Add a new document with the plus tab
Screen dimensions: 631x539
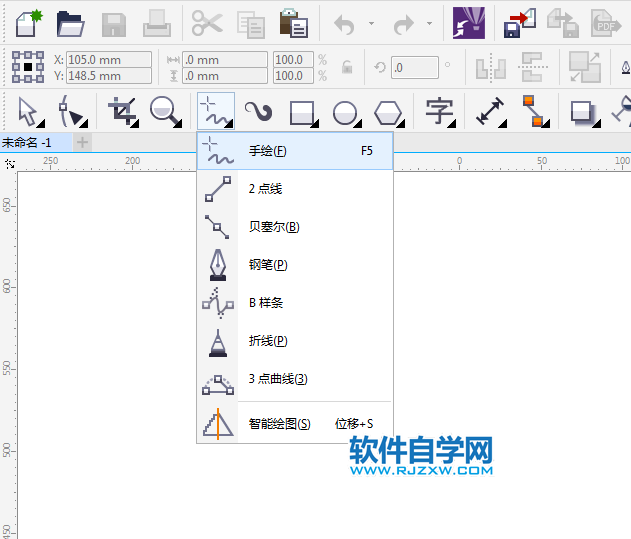83,143
